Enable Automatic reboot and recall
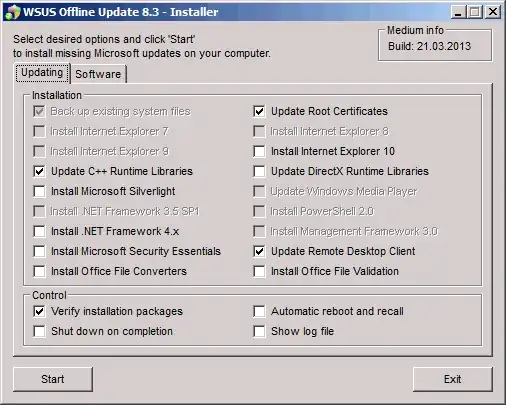The image size is (506, 405). pyautogui.click(x=259, y=311)
